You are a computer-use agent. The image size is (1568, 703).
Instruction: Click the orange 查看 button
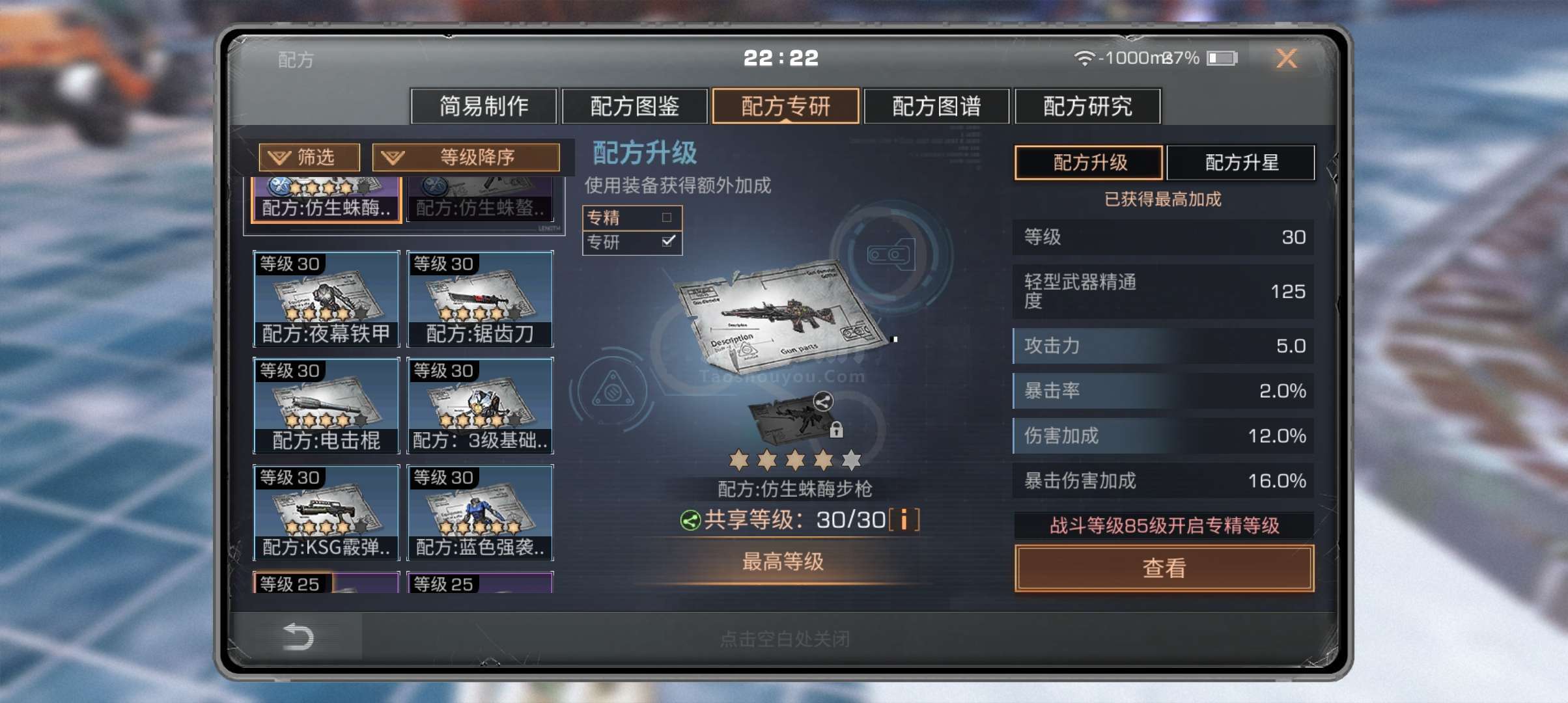click(1164, 568)
